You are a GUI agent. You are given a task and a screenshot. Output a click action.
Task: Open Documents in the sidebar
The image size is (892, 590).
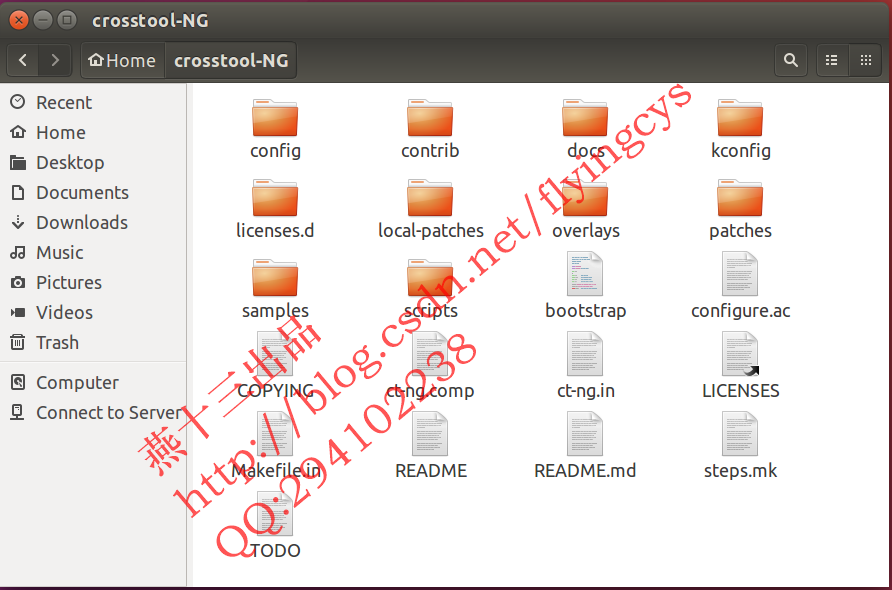coord(93,193)
